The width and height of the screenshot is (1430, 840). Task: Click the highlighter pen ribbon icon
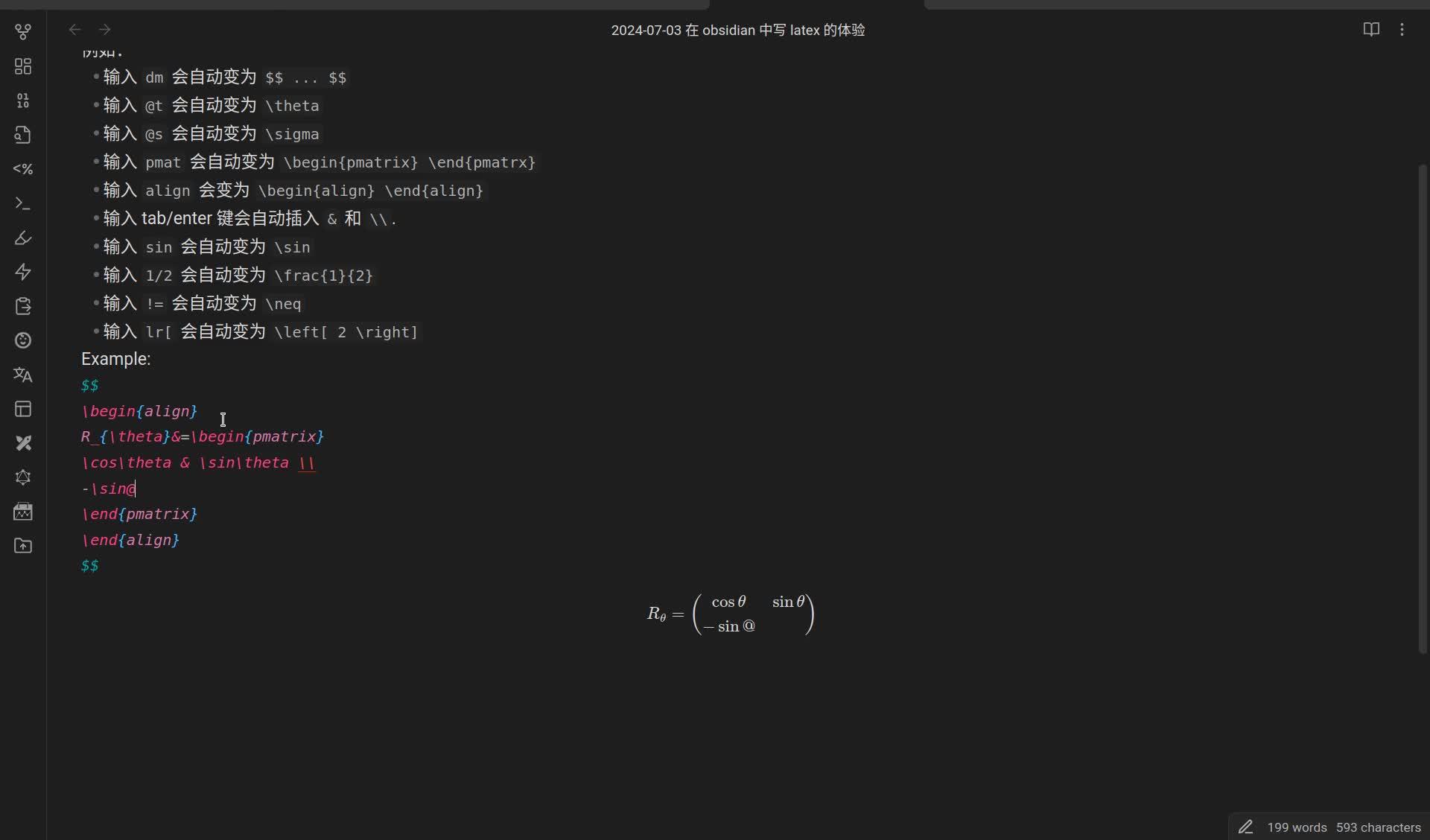click(x=23, y=238)
